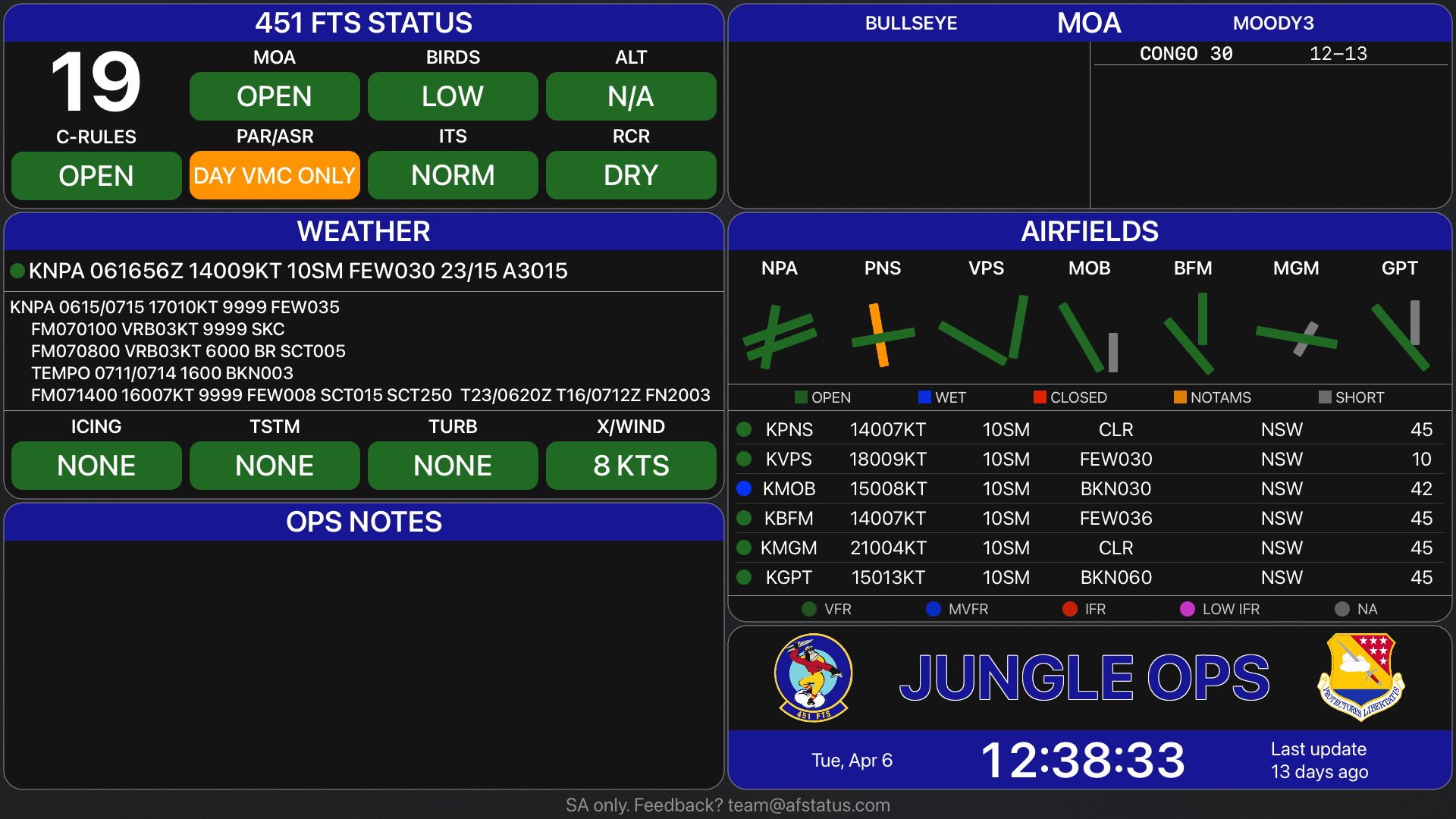1456x819 pixels.
Task: Click the RCR DRY status button
Action: (x=631, y=175)
